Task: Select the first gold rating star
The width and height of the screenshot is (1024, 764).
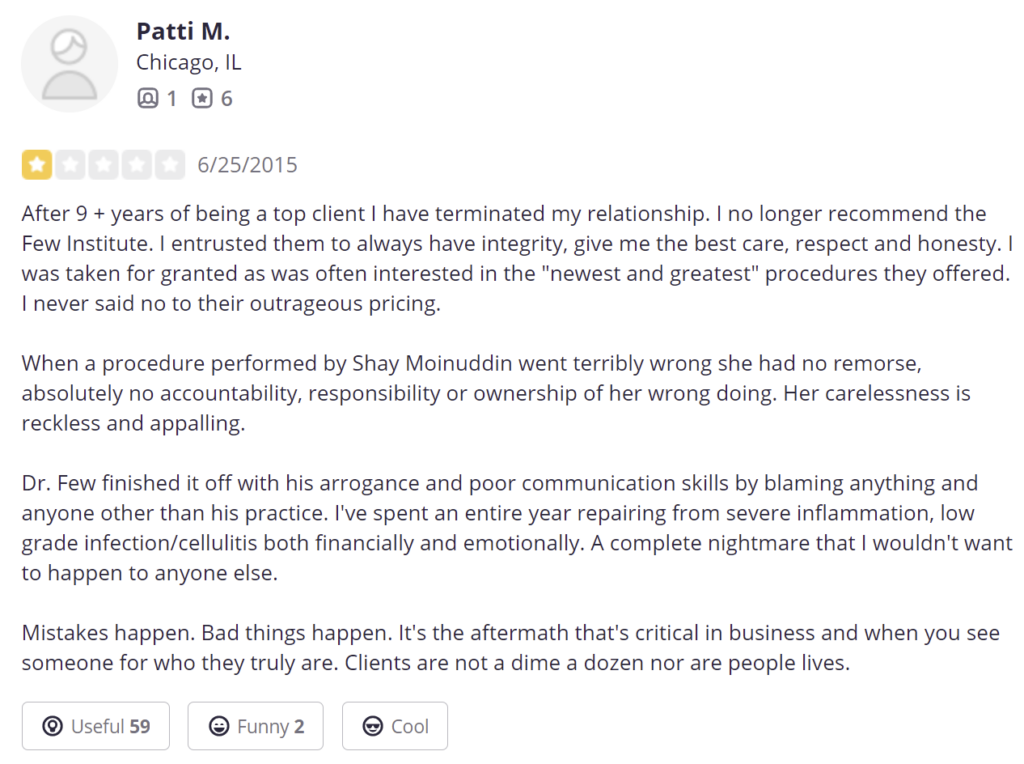Action: [x=37, y=165]
